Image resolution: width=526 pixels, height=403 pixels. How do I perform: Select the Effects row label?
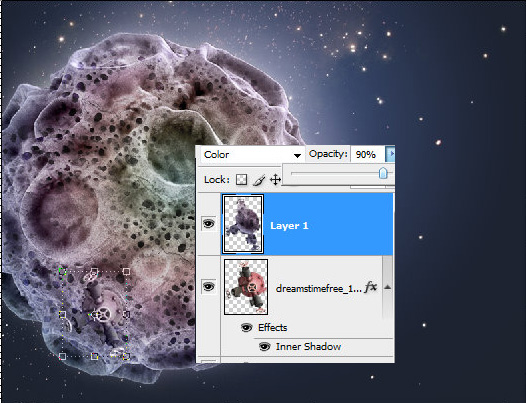tap(272, 328)
